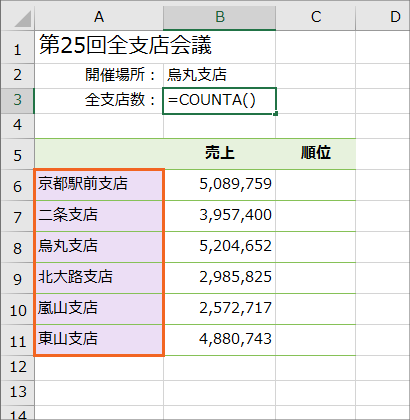Select column A header
410x420 pixels.
tap(99, 16)
